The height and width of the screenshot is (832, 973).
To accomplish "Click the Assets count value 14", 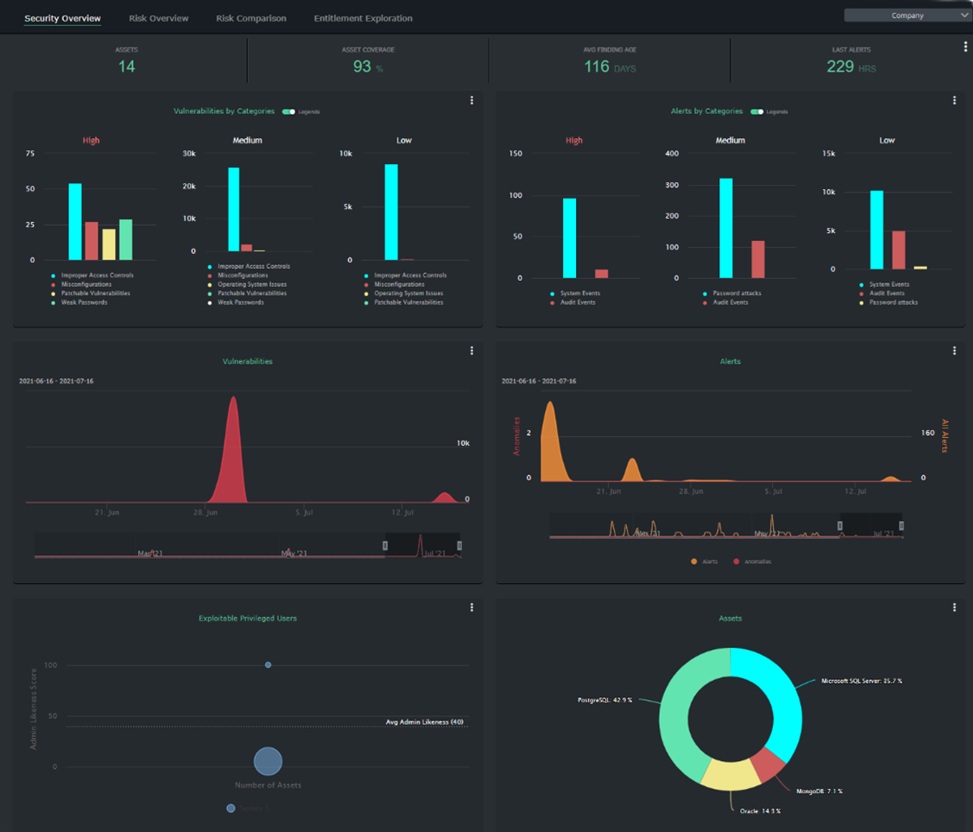I will [127, 66].
